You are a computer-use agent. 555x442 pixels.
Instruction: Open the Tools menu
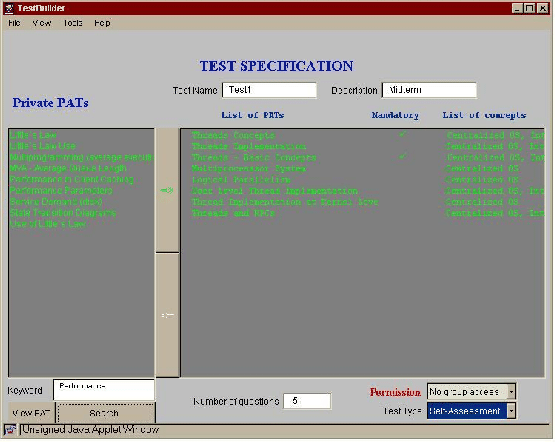coord(73,23)
